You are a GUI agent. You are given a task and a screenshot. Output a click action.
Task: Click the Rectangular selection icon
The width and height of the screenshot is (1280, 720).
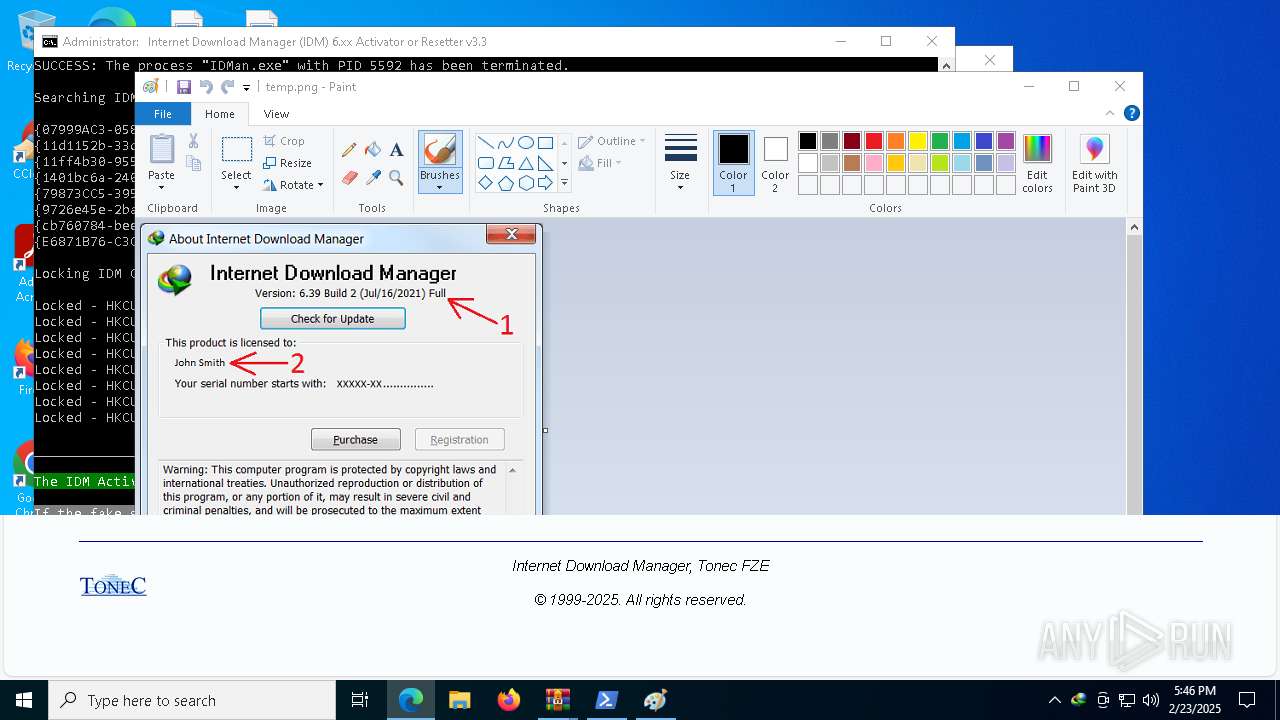click(x=237, y=150)
